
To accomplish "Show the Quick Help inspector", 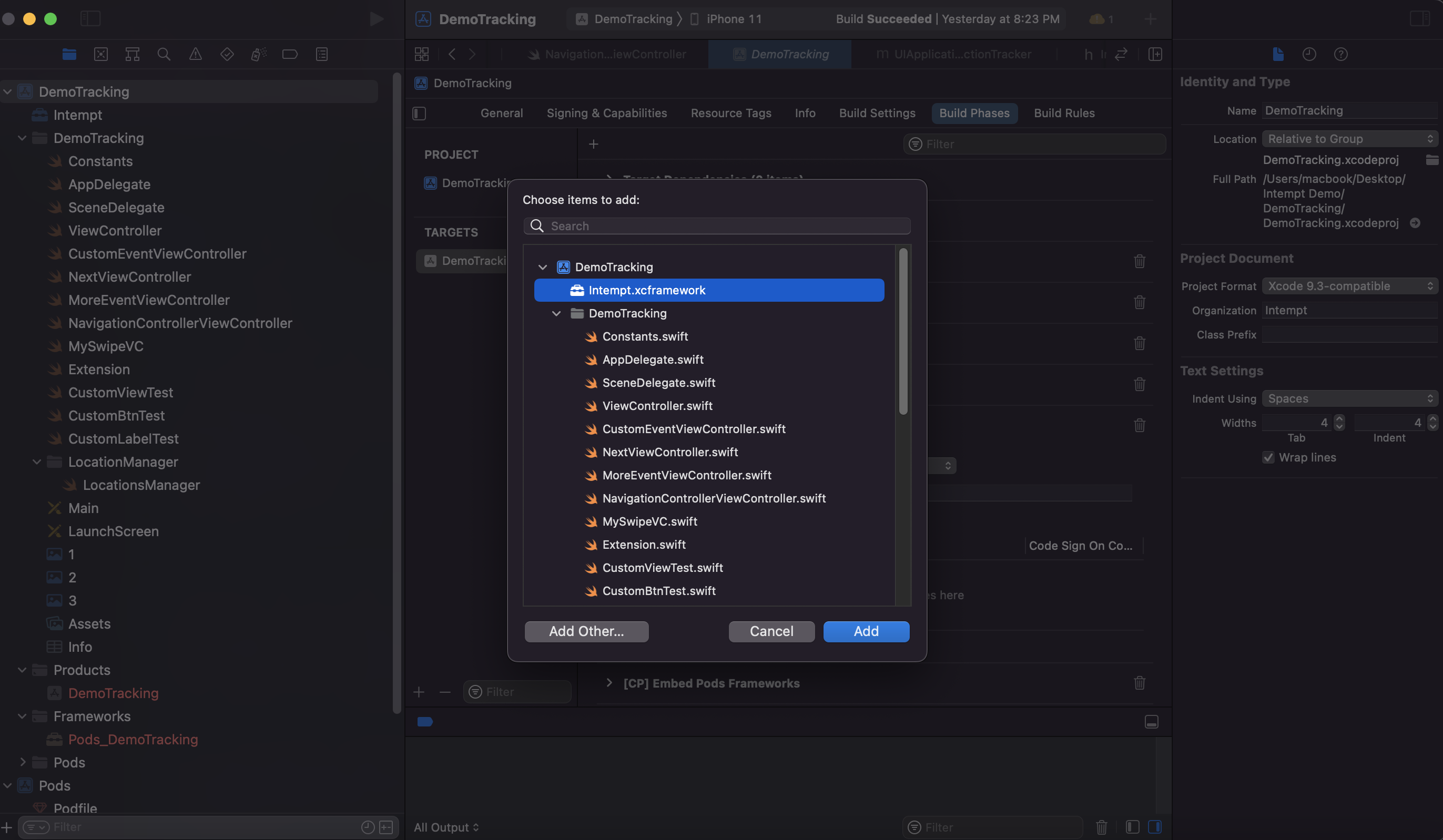I will tap(1340, 54).
